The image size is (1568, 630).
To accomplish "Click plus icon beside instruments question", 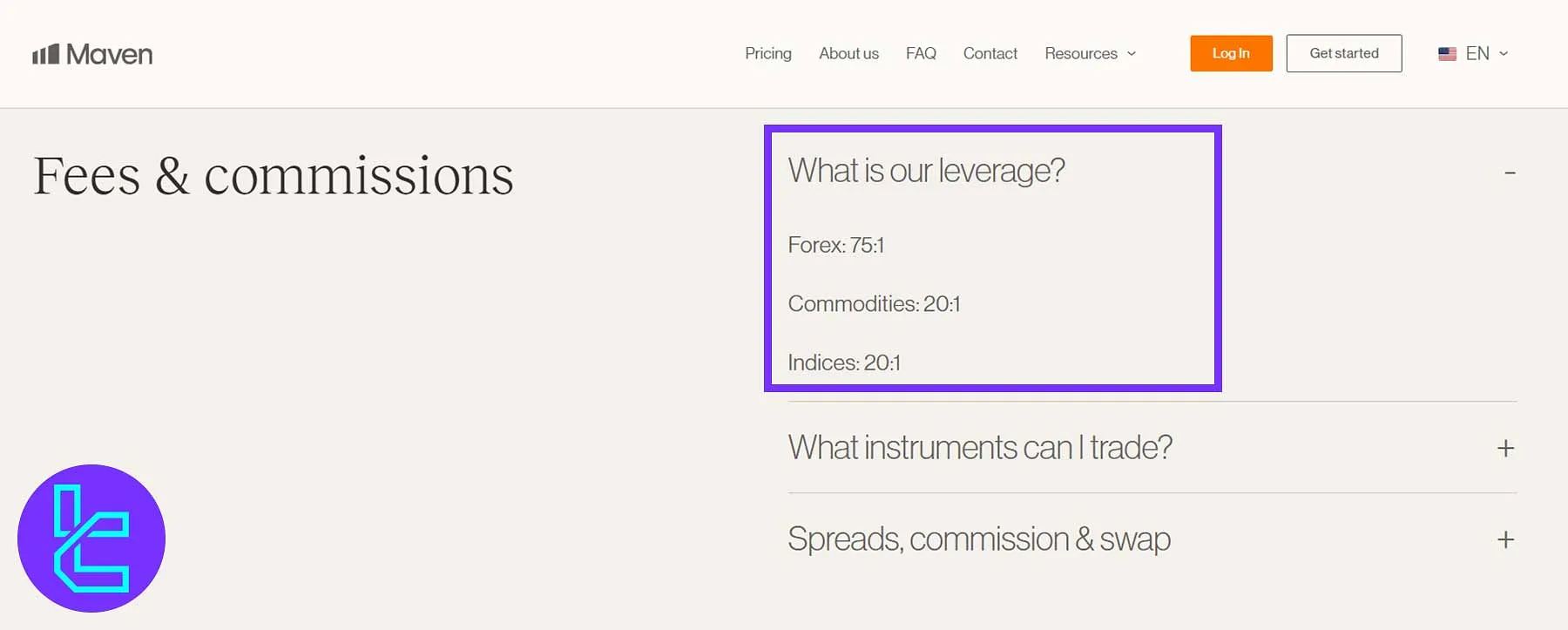I will [1505, 448].
